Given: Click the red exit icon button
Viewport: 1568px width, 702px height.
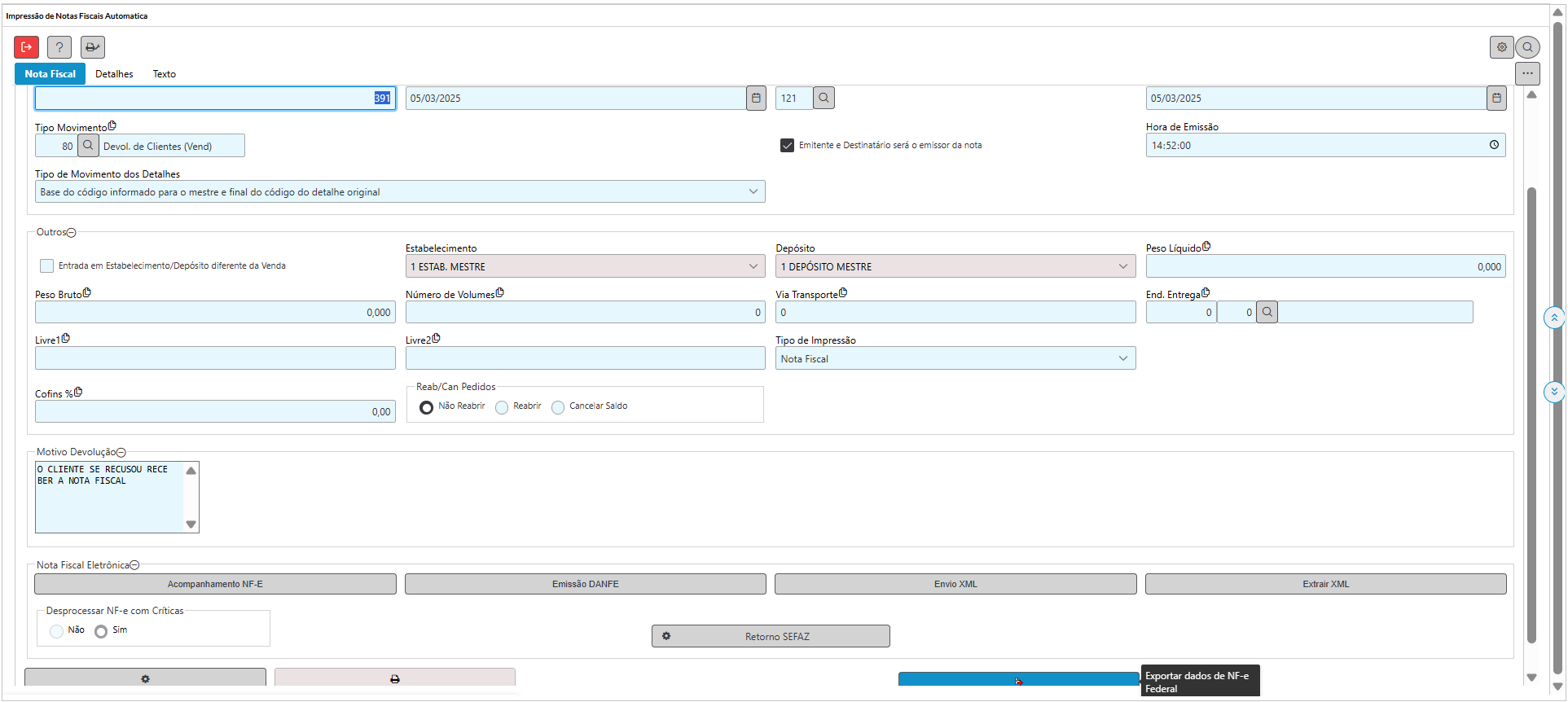Looking at the screenshot, I should (x=26, y=47).
